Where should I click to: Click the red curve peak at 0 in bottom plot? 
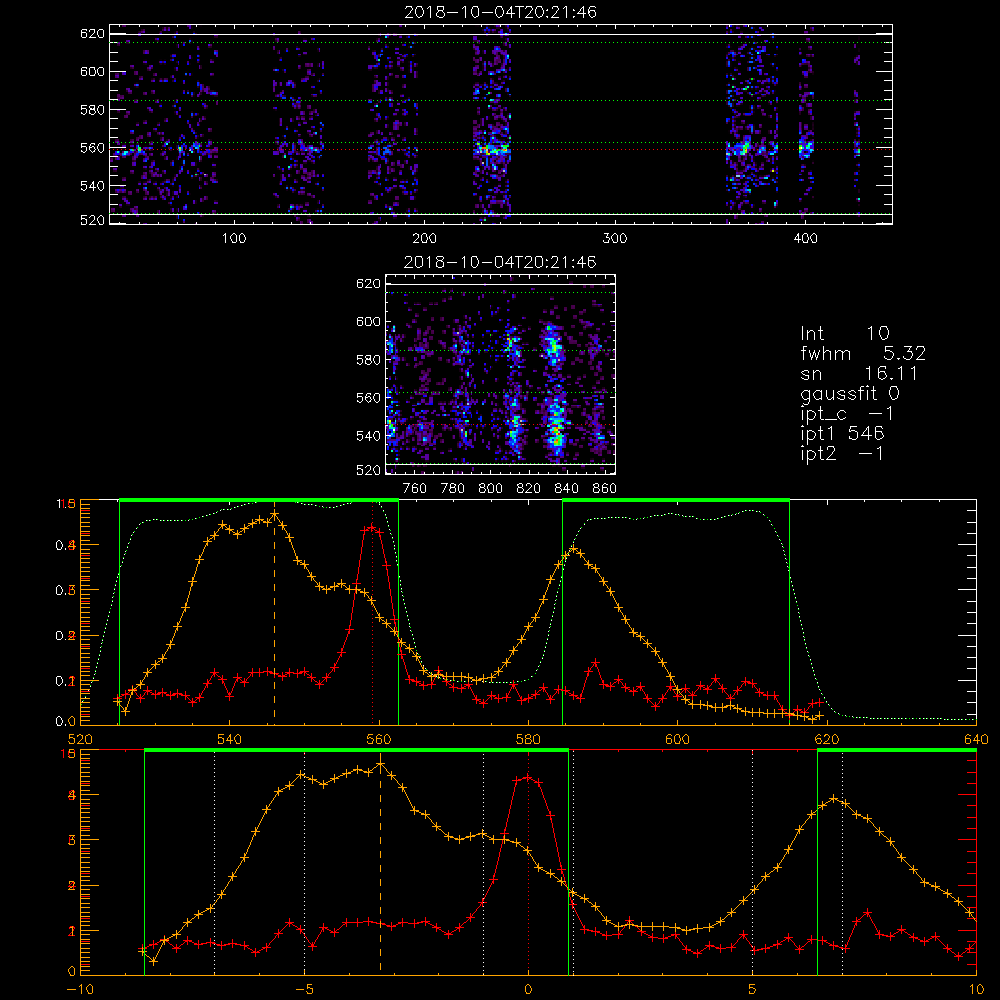point(527,777)
